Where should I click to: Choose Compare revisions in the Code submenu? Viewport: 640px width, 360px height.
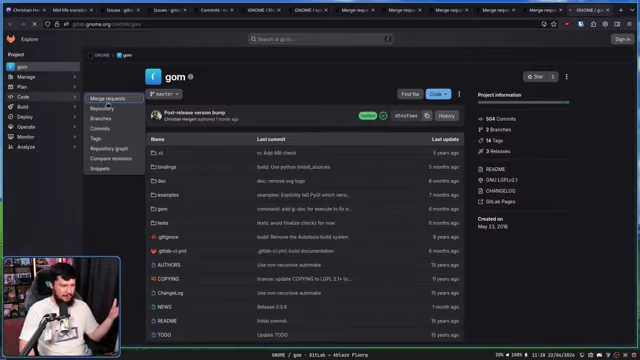111,158
